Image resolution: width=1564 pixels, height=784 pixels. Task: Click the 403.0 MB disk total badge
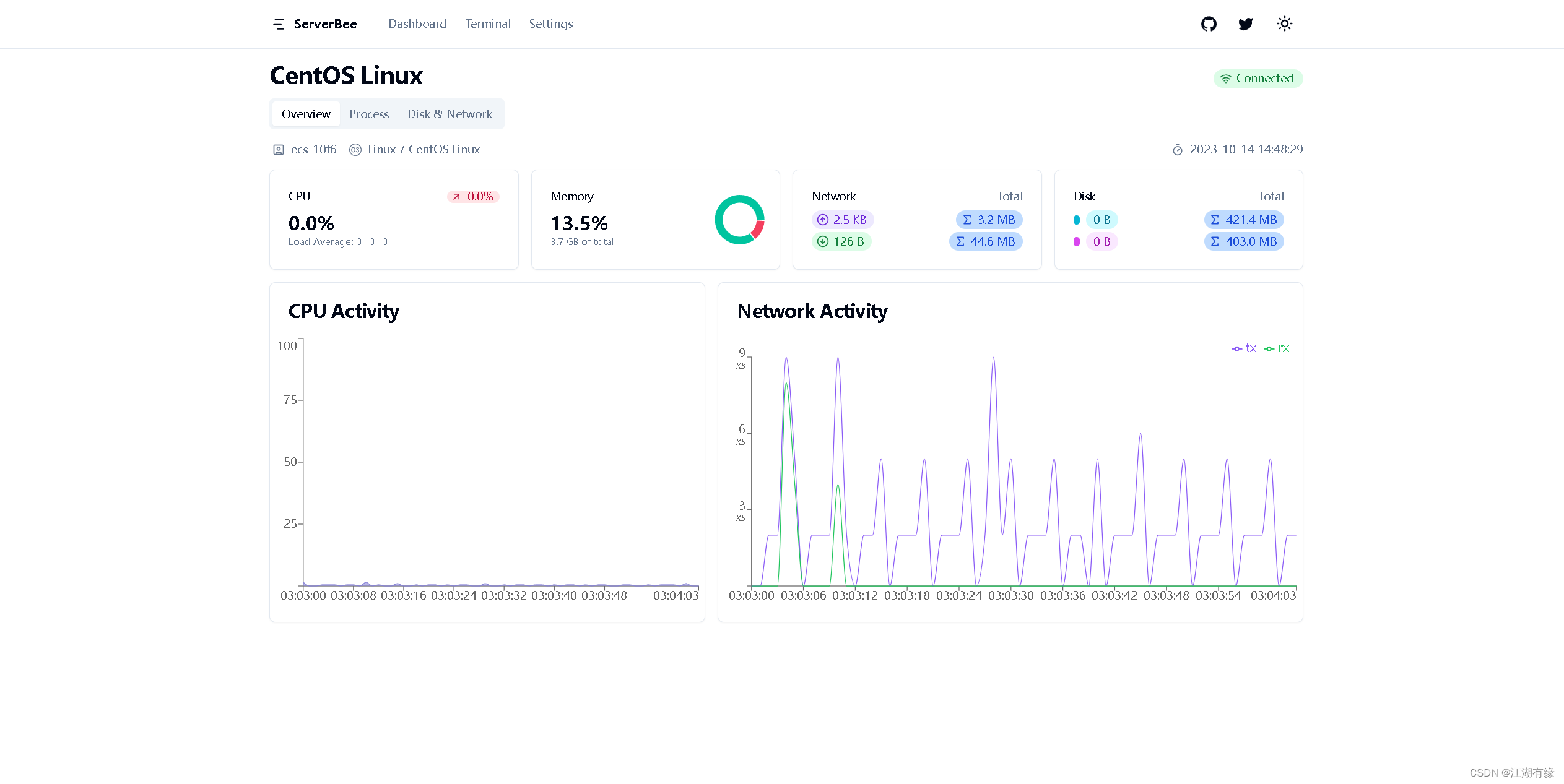1244,241
